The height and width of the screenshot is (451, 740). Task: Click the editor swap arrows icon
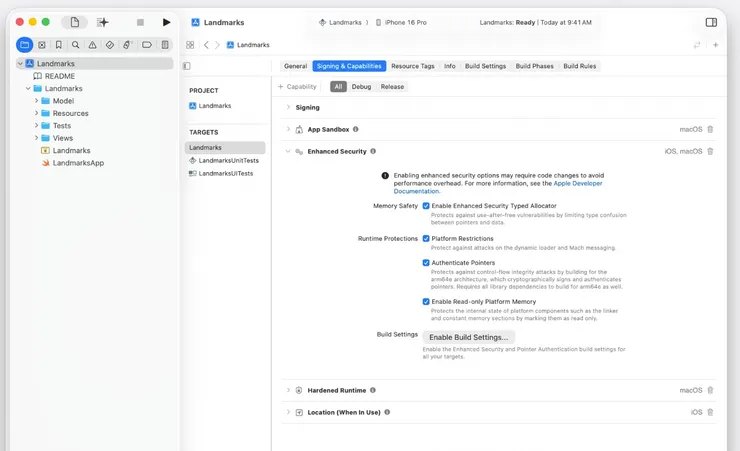[x=697, y=45]
